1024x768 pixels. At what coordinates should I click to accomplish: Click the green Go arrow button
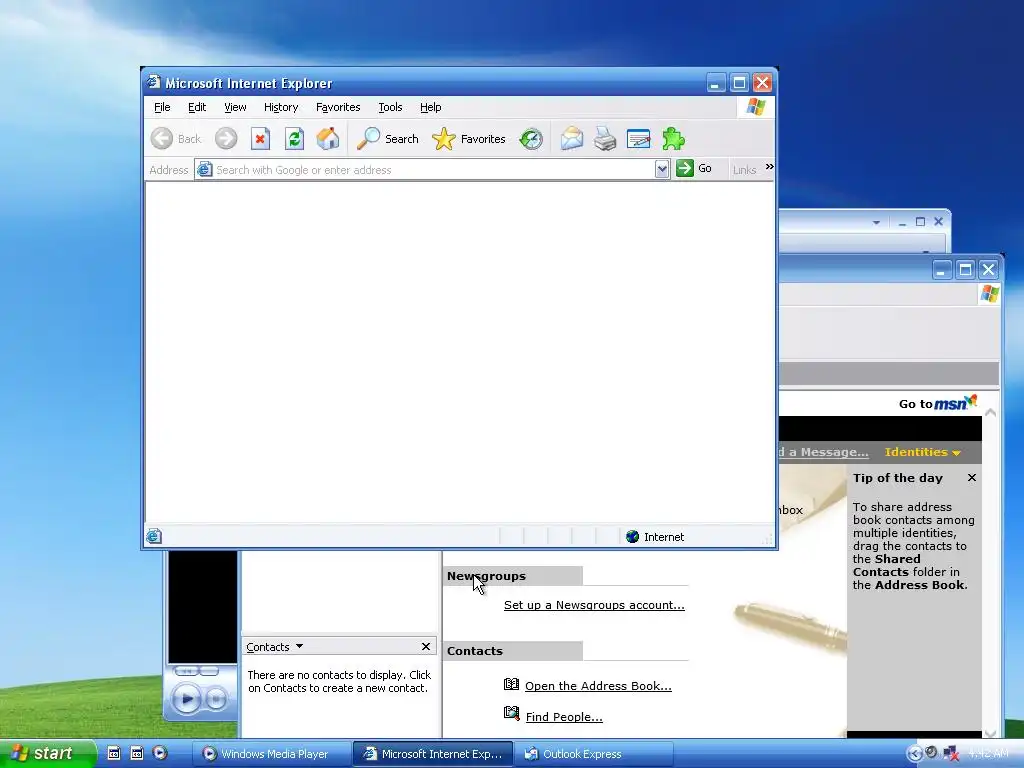pyautogui.click(x=684, y=168)
